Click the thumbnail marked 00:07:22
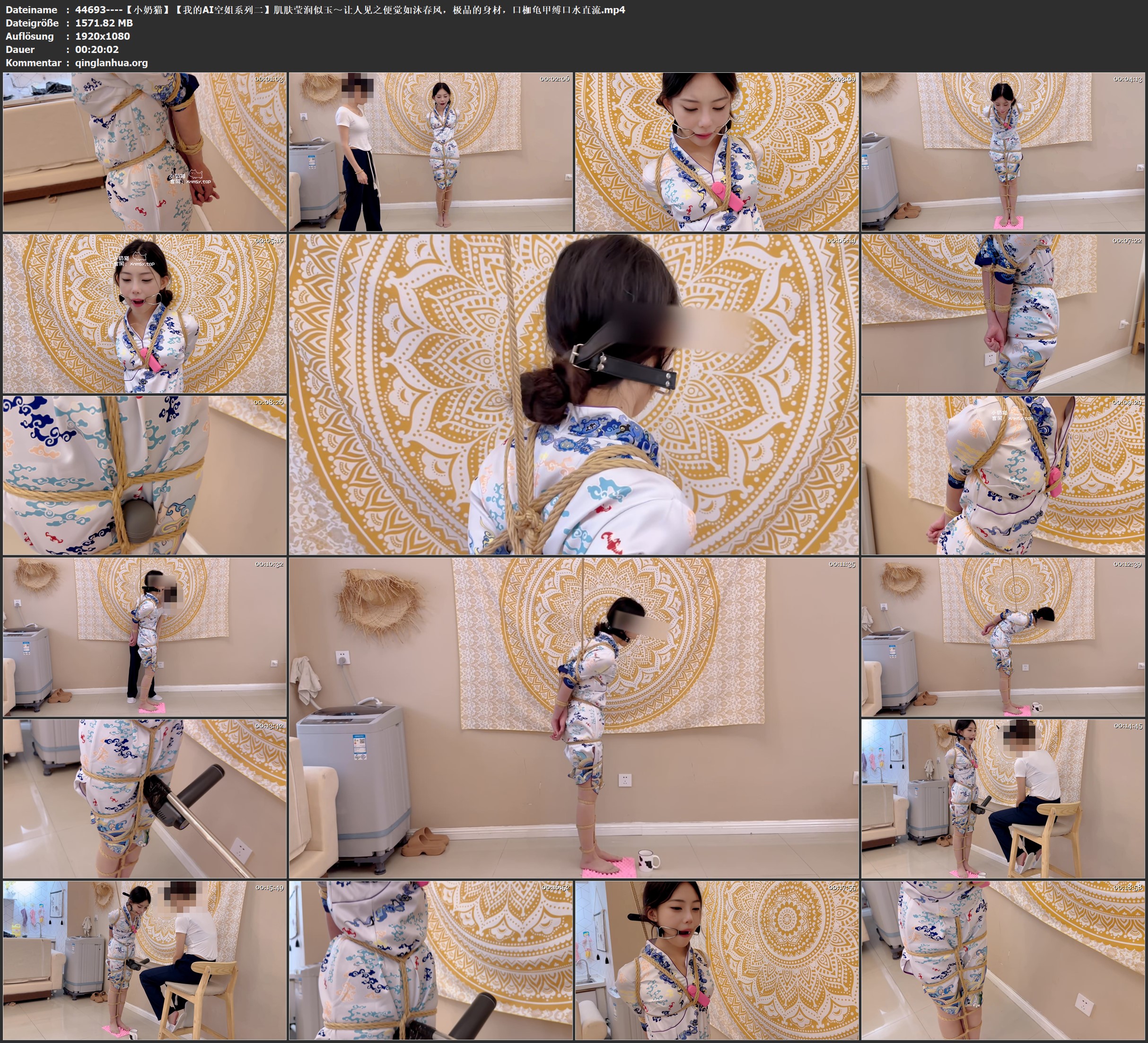1148x1043 pixels. 1003,313
